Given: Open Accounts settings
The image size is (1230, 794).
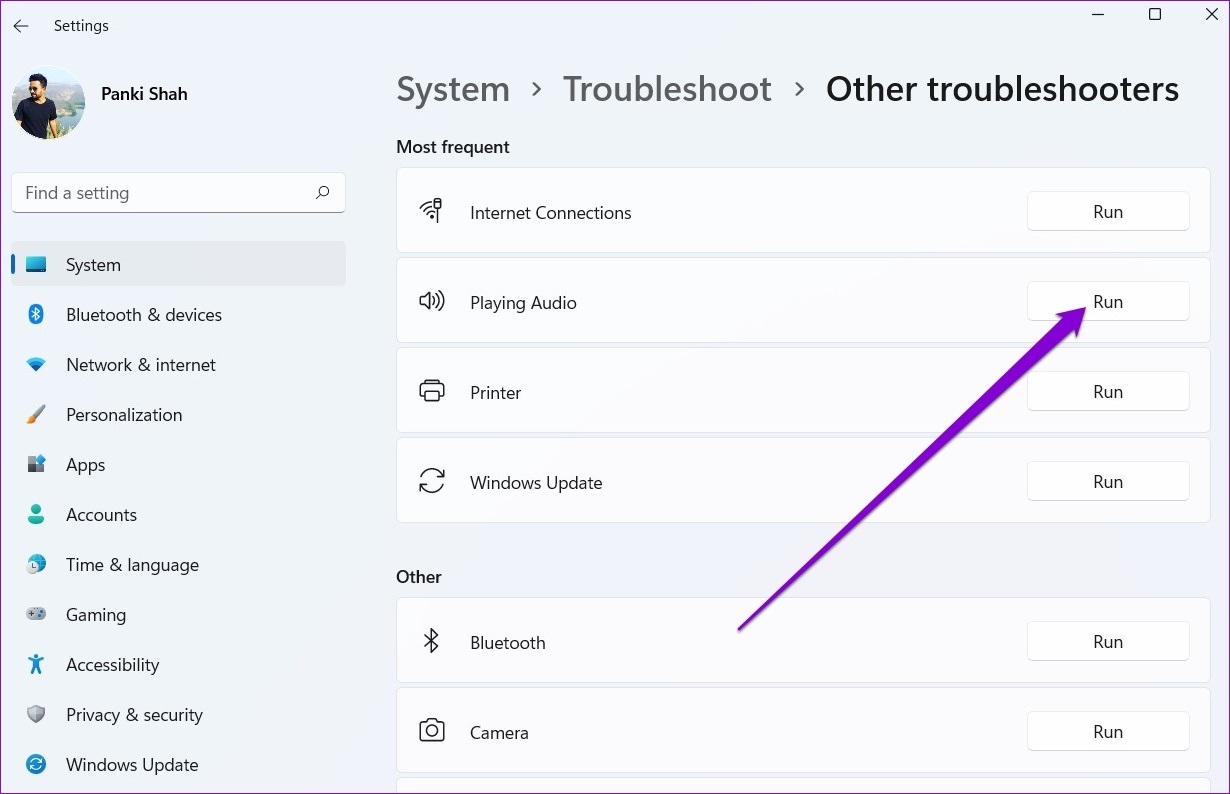Looking at the screenshot, I should pyautogui.click(x=101, y=515).
